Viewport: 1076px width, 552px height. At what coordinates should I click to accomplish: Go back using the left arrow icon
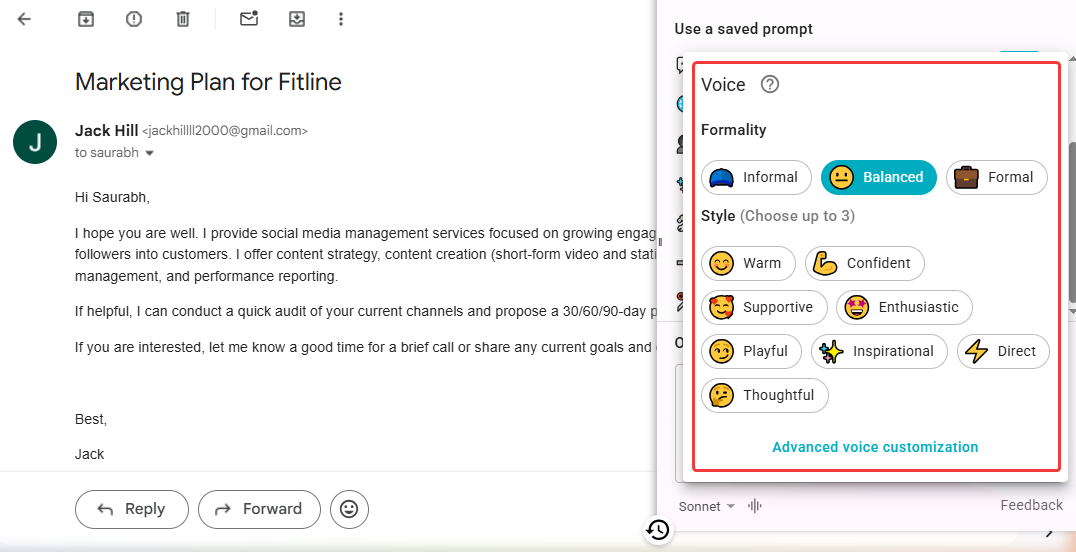24,19
